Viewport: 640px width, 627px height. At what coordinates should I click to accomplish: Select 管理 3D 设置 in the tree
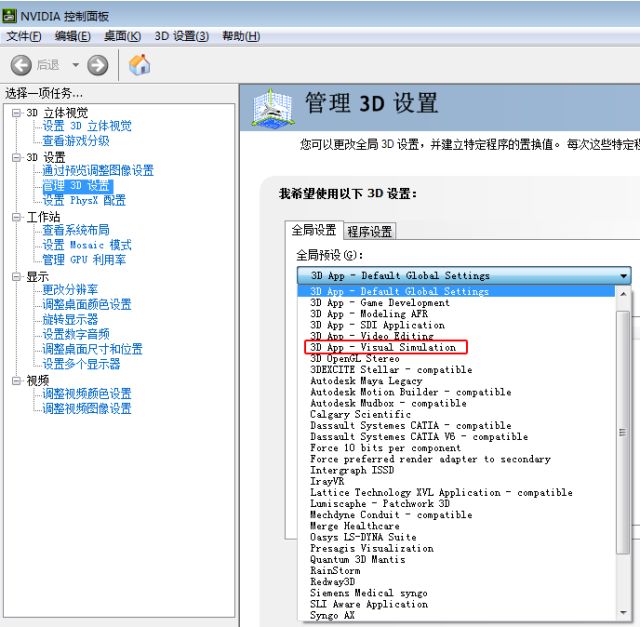point(78,186)
